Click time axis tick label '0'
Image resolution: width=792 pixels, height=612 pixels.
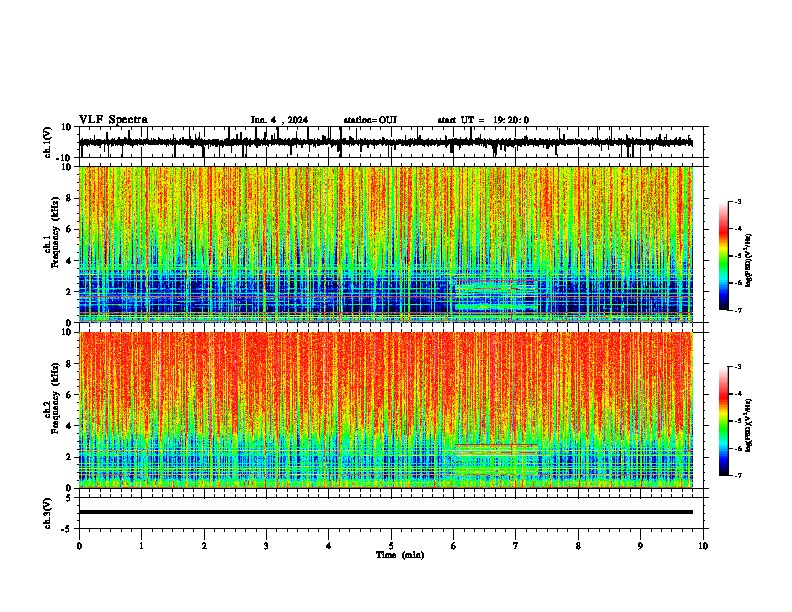click(79, 546)
